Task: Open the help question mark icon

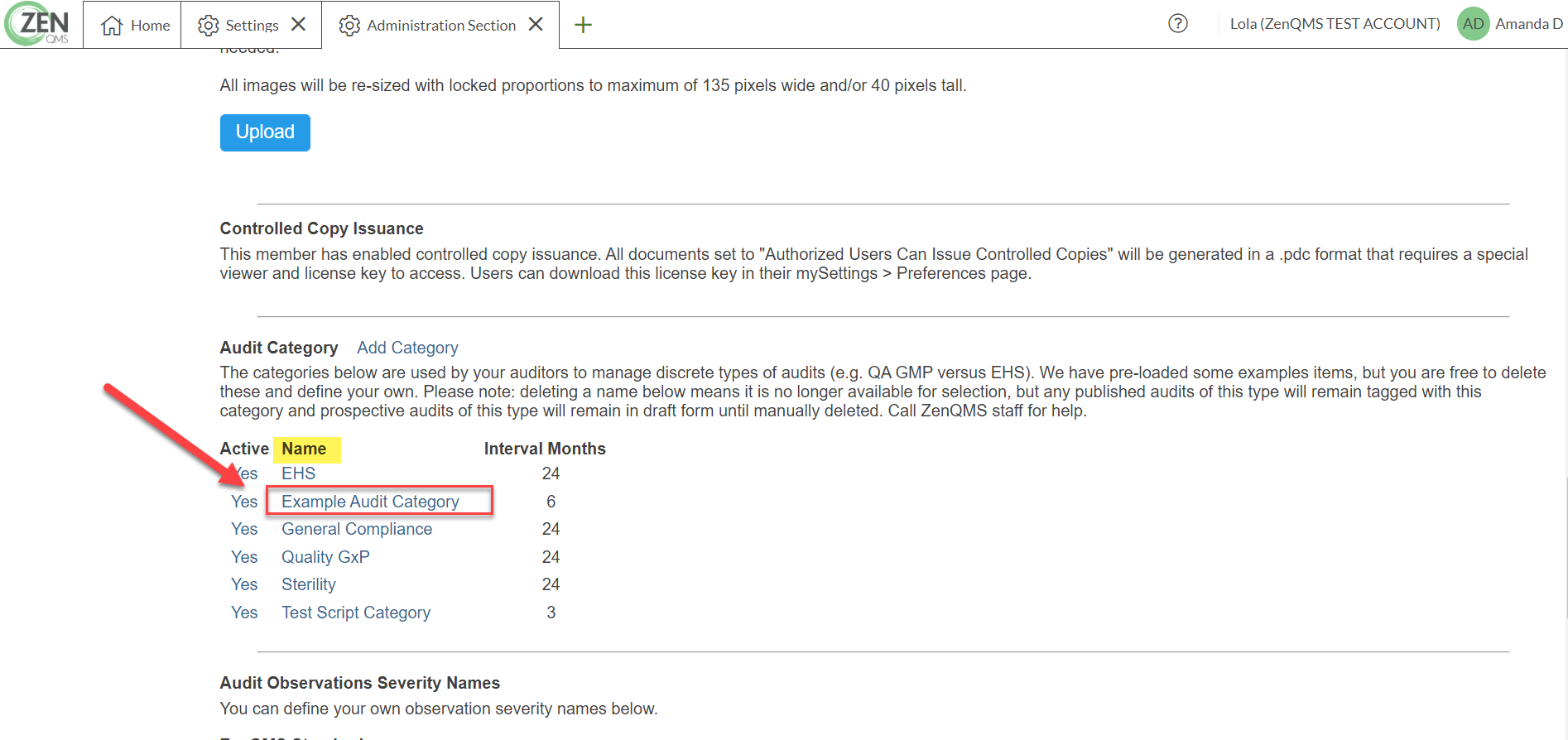Action: (x=1178, y=24)
